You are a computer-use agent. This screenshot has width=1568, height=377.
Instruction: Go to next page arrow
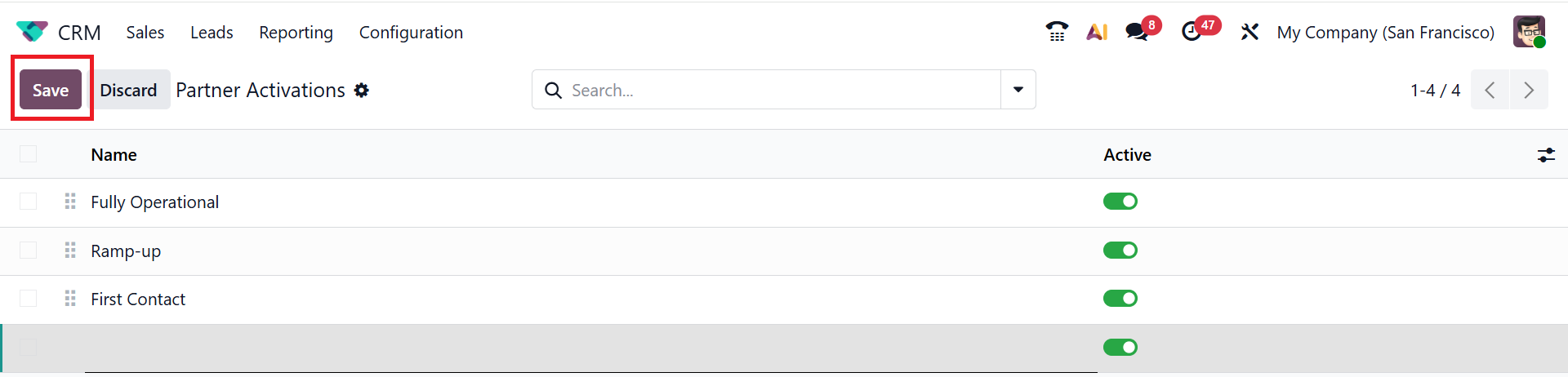click(1529, 90)
